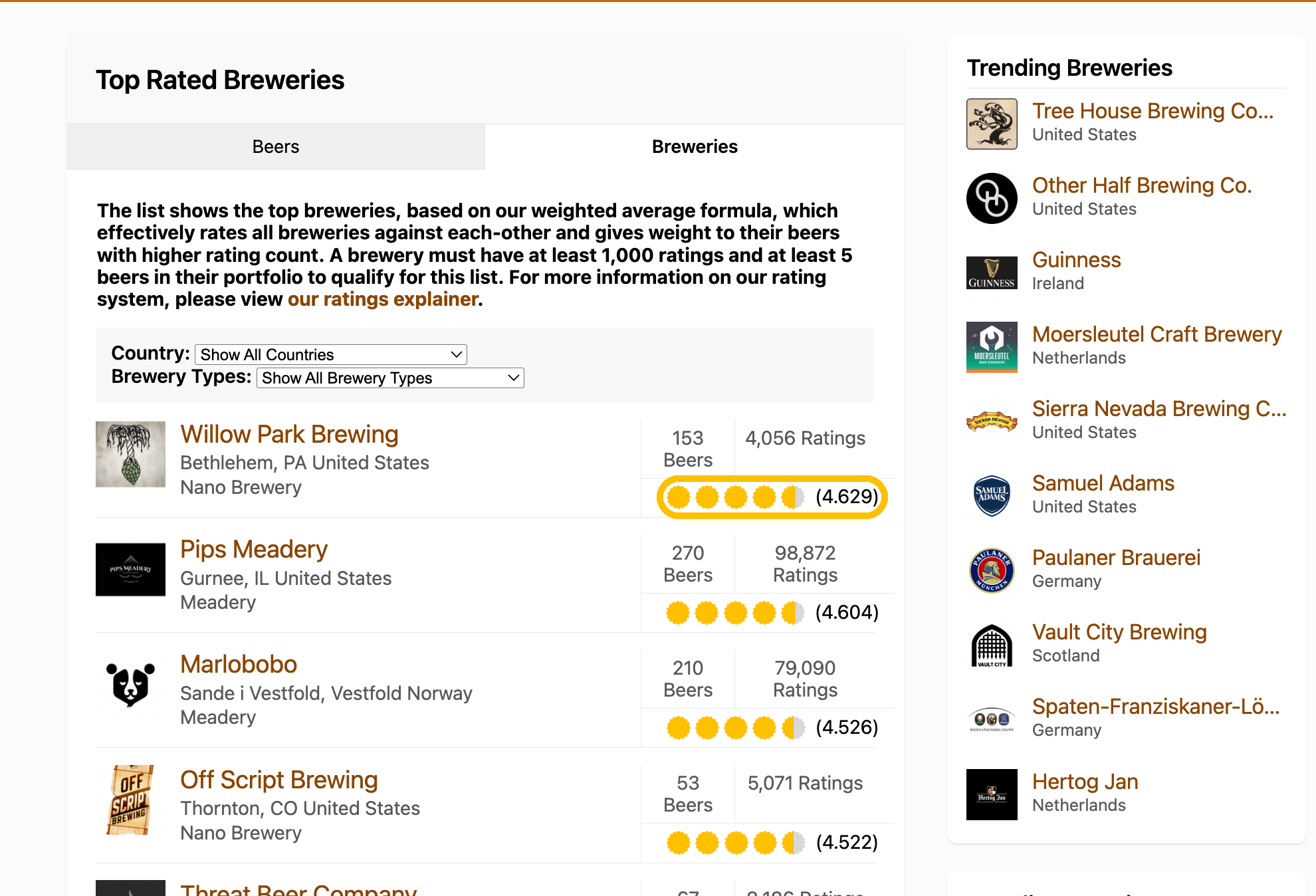Open Paulaner Brauerei link

point(1116,558)
